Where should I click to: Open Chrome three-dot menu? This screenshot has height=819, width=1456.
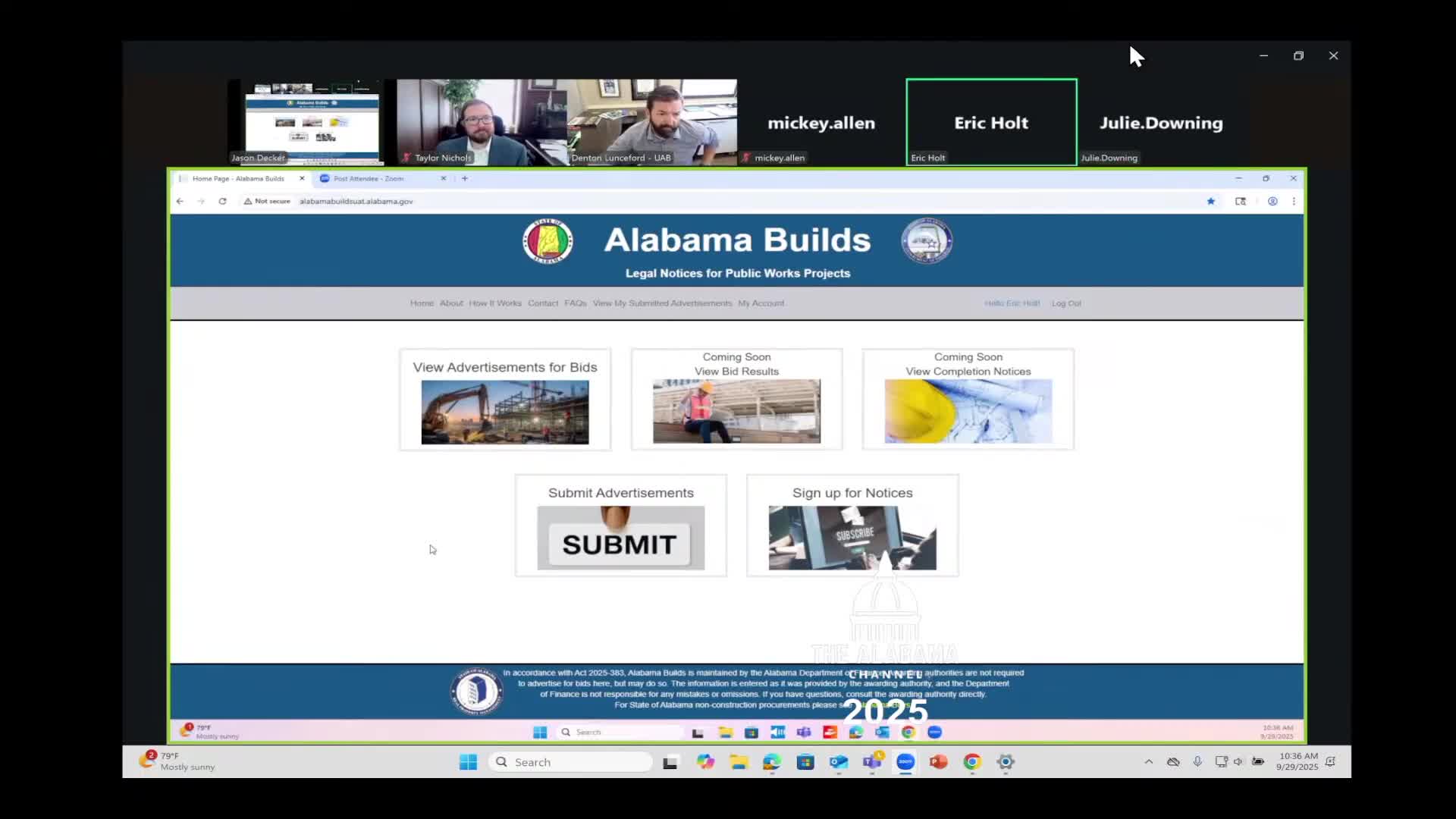[x=1294, y=201]
